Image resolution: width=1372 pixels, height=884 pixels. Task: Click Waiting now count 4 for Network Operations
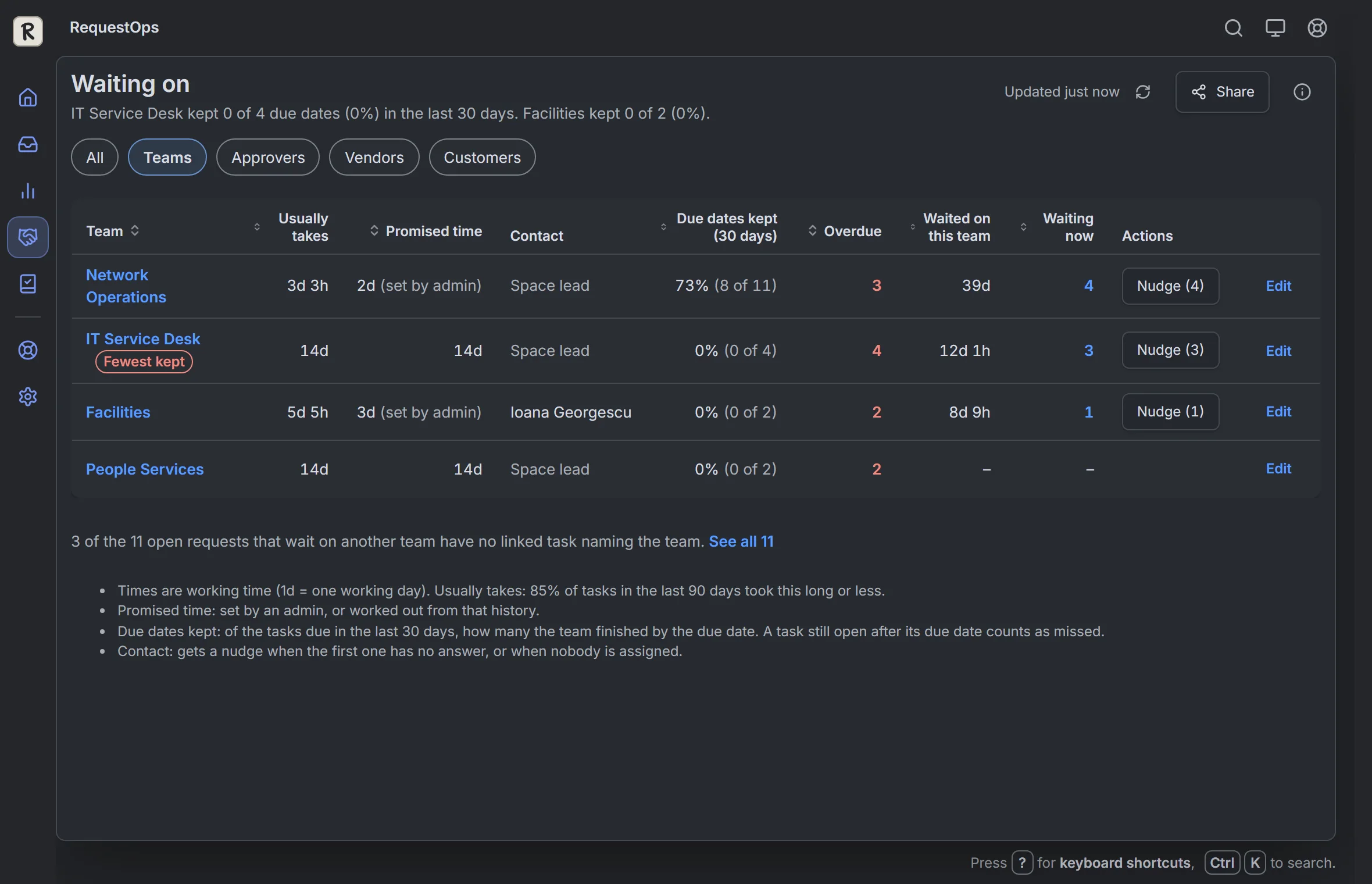tap(1088, 286)
